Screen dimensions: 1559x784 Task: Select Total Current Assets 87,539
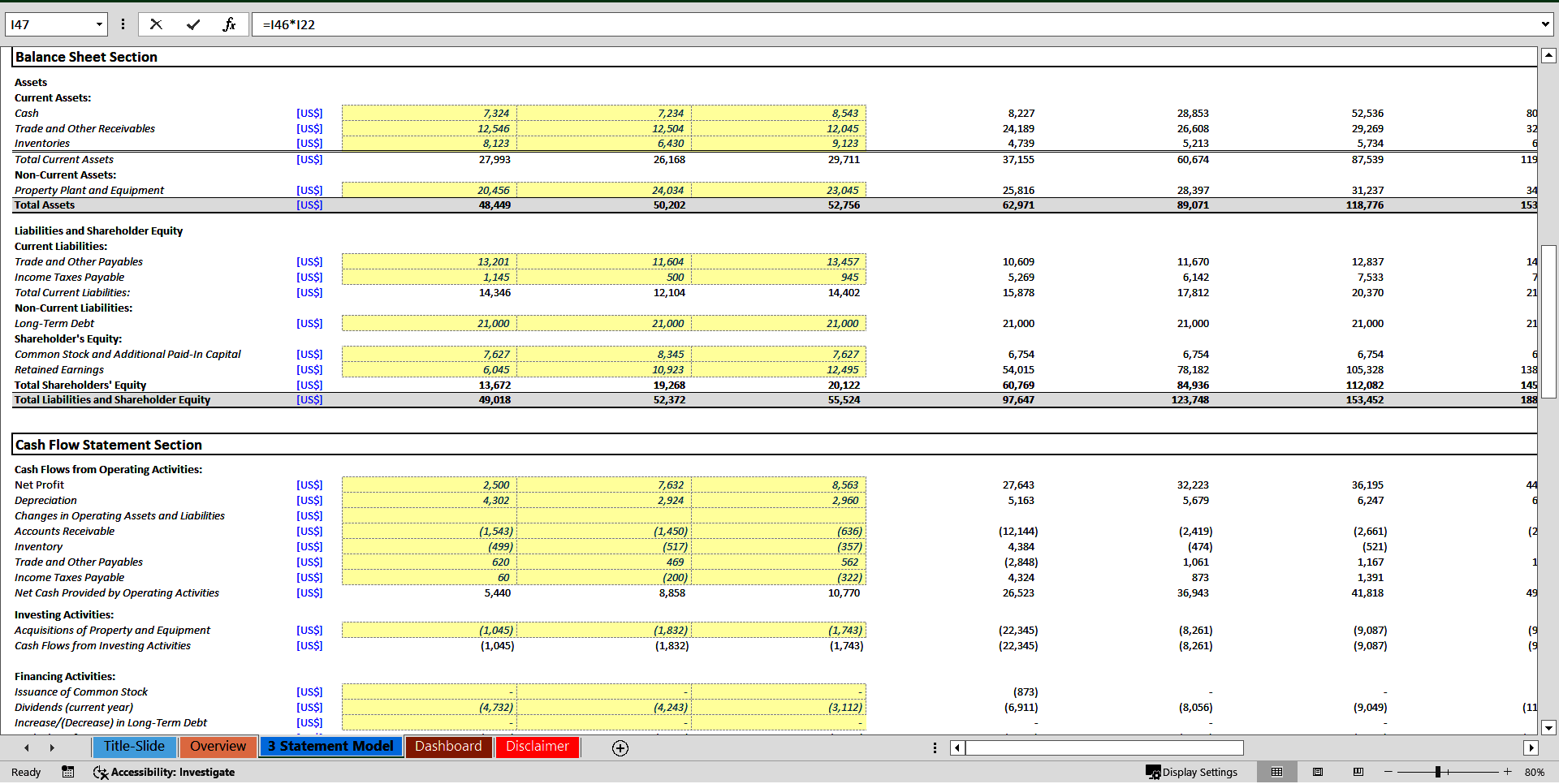tap(1367, 159)
